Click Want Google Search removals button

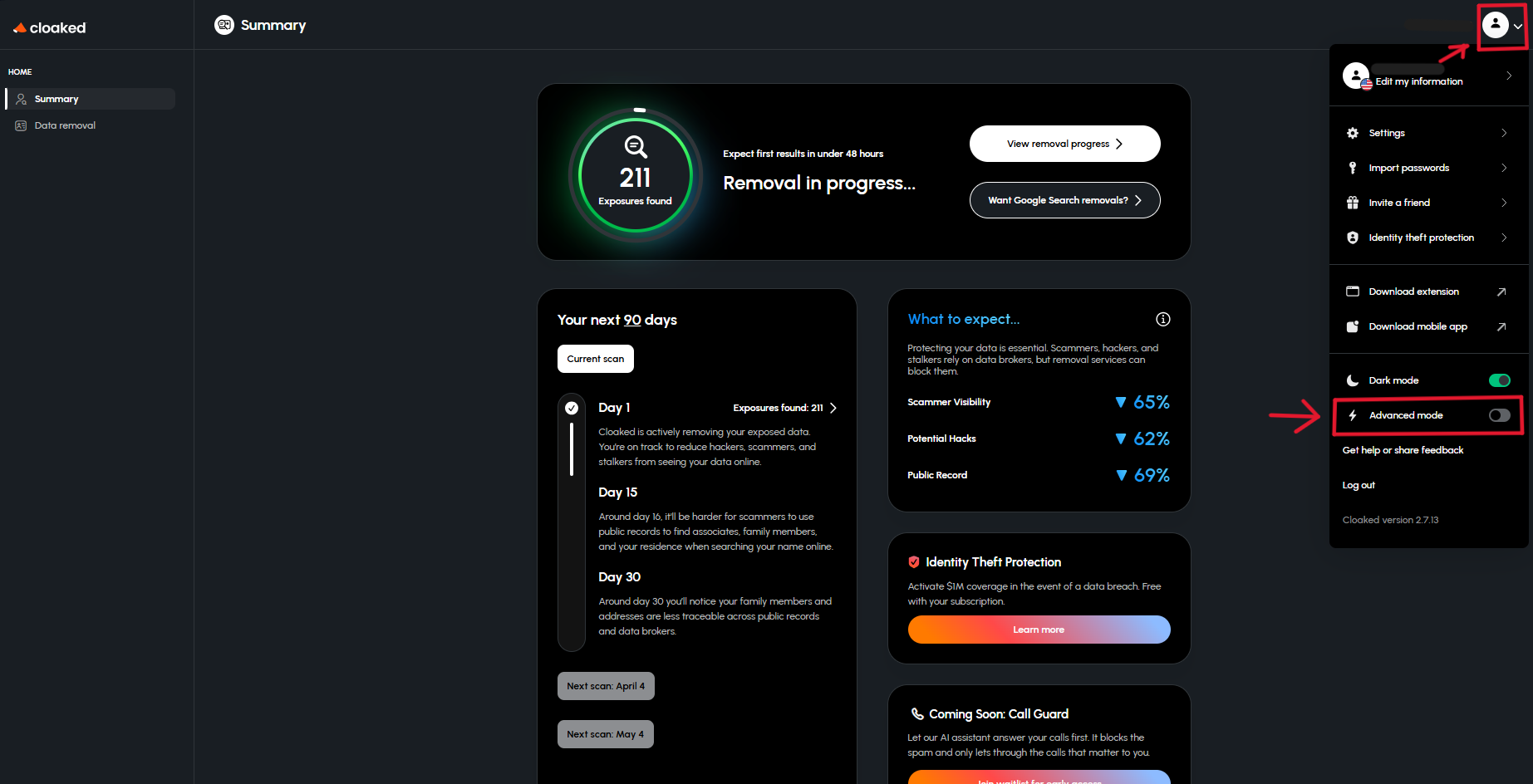point(1064,200)
